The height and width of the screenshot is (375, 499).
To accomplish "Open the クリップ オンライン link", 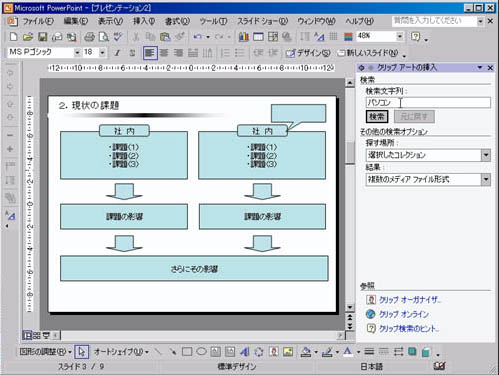I will 404,314.
